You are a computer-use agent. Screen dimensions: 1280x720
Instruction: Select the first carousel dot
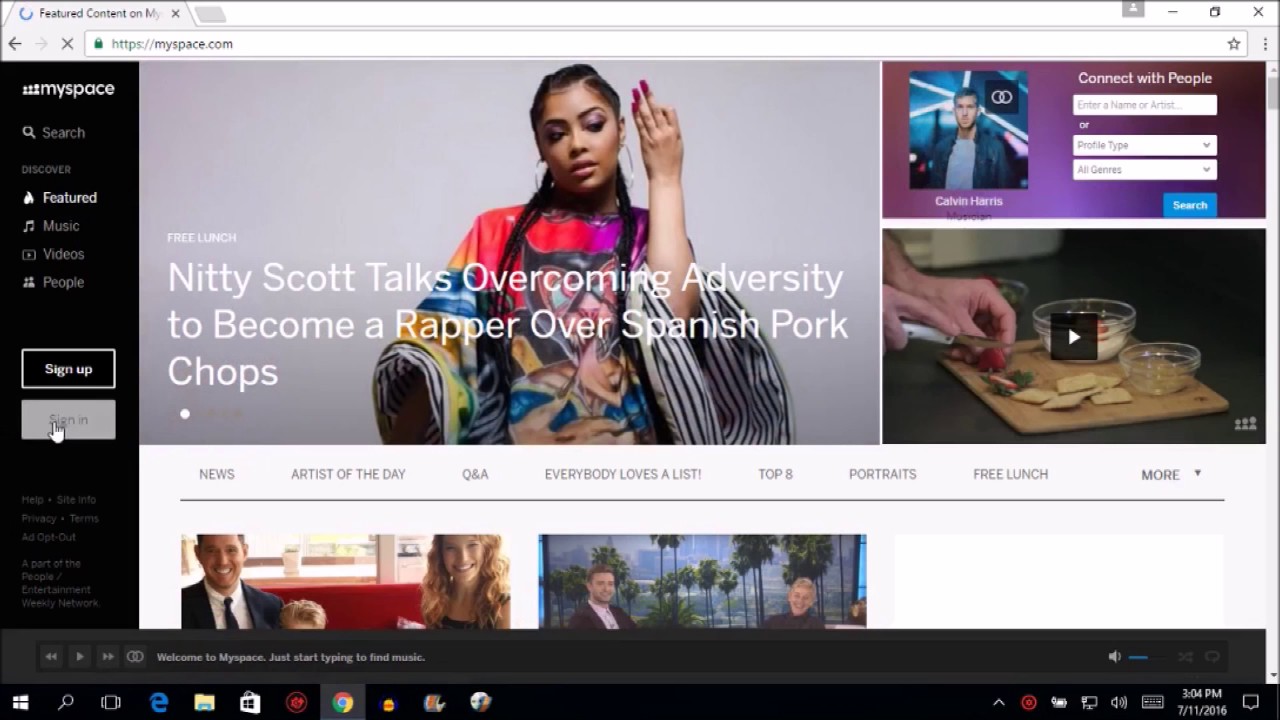(x=185, y=414)
